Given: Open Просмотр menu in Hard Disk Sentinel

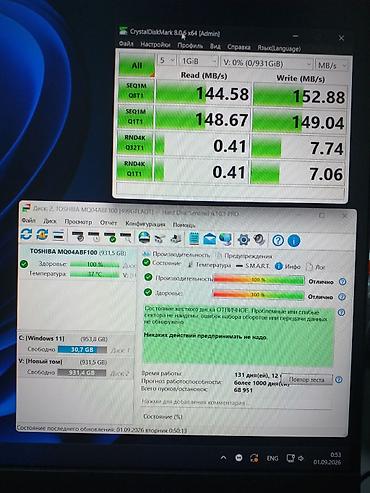Looking at the screenshot, I should coord(78,222).
